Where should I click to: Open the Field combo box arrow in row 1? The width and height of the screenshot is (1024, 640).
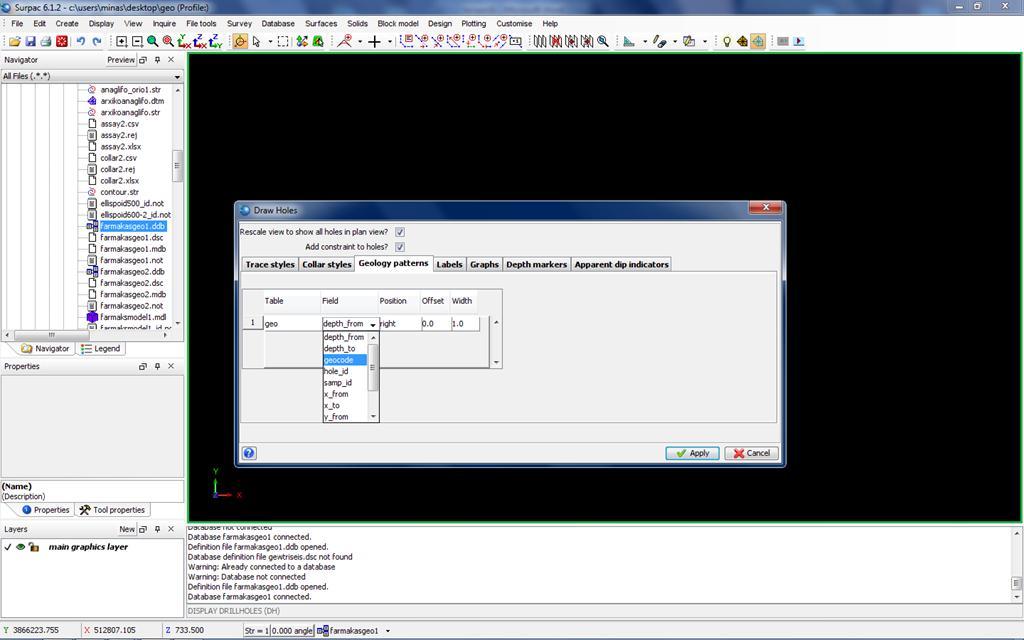pyautogui.click(x=373, y=324)
